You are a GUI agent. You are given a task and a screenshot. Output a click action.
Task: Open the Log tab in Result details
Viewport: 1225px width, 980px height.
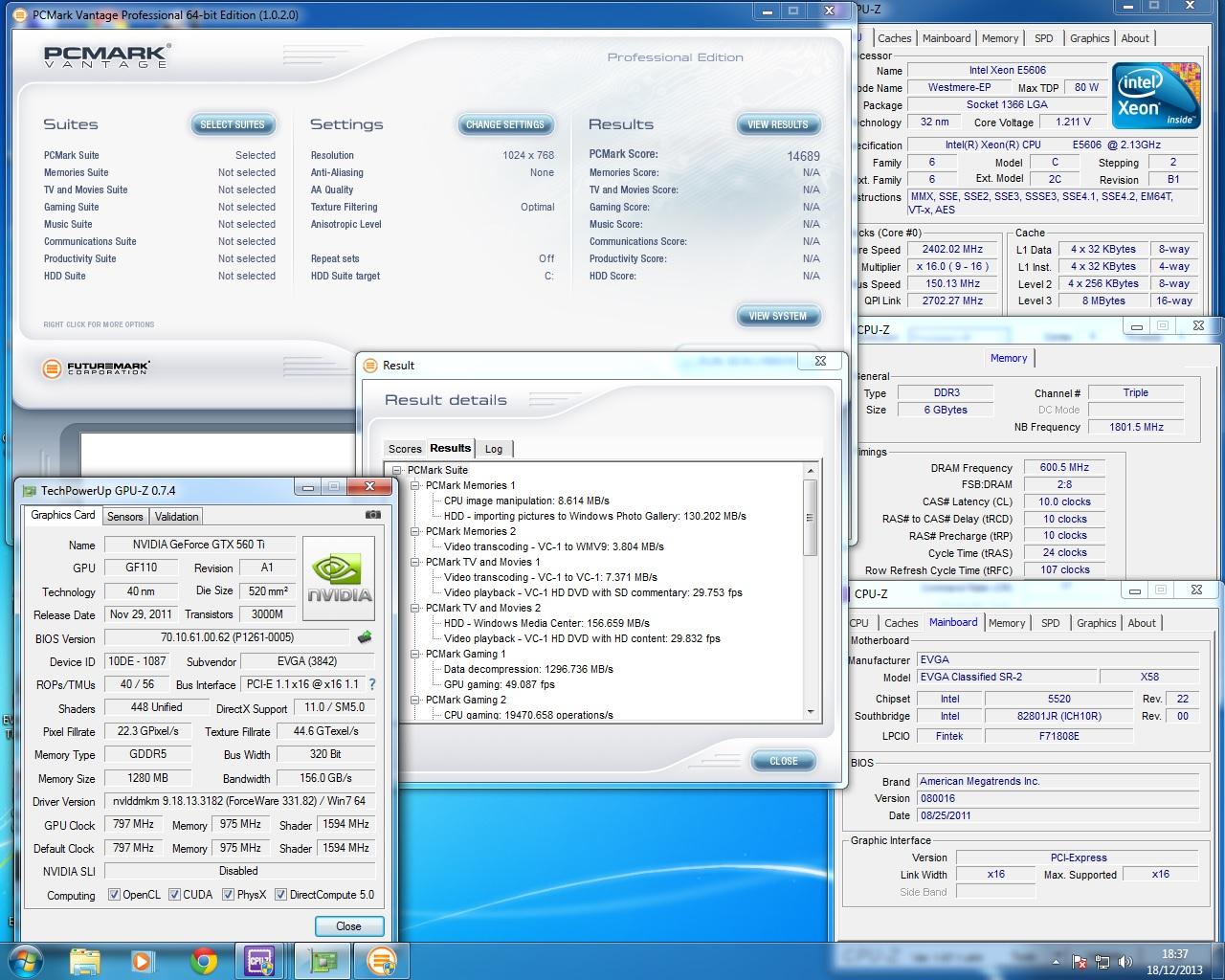point(494,449)
